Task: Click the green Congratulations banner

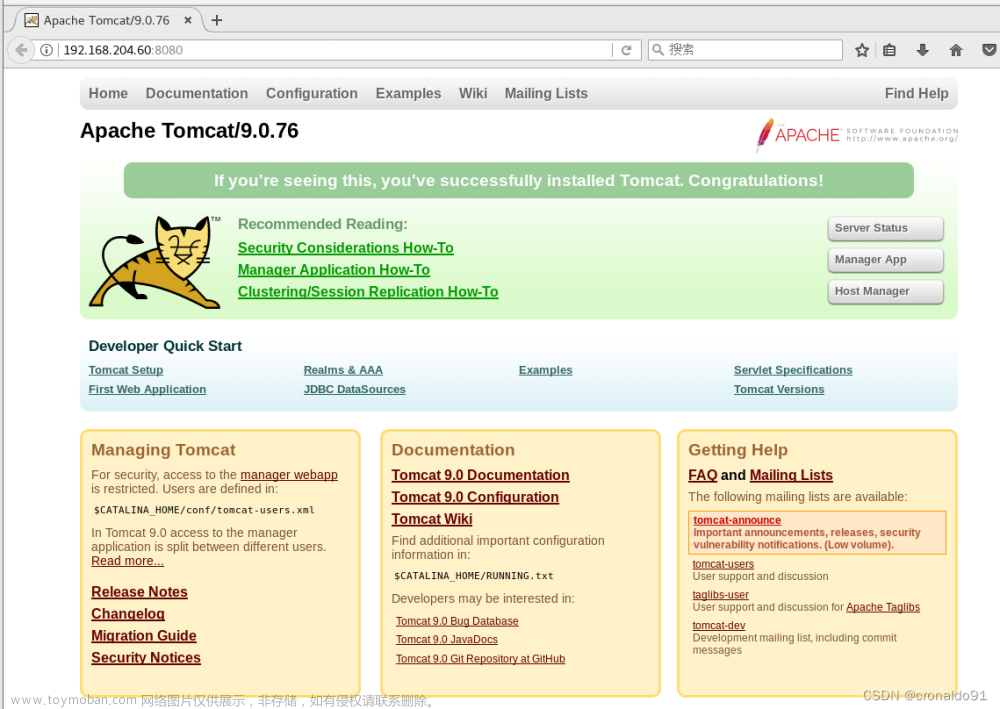Action: click(x=518, y=181)
